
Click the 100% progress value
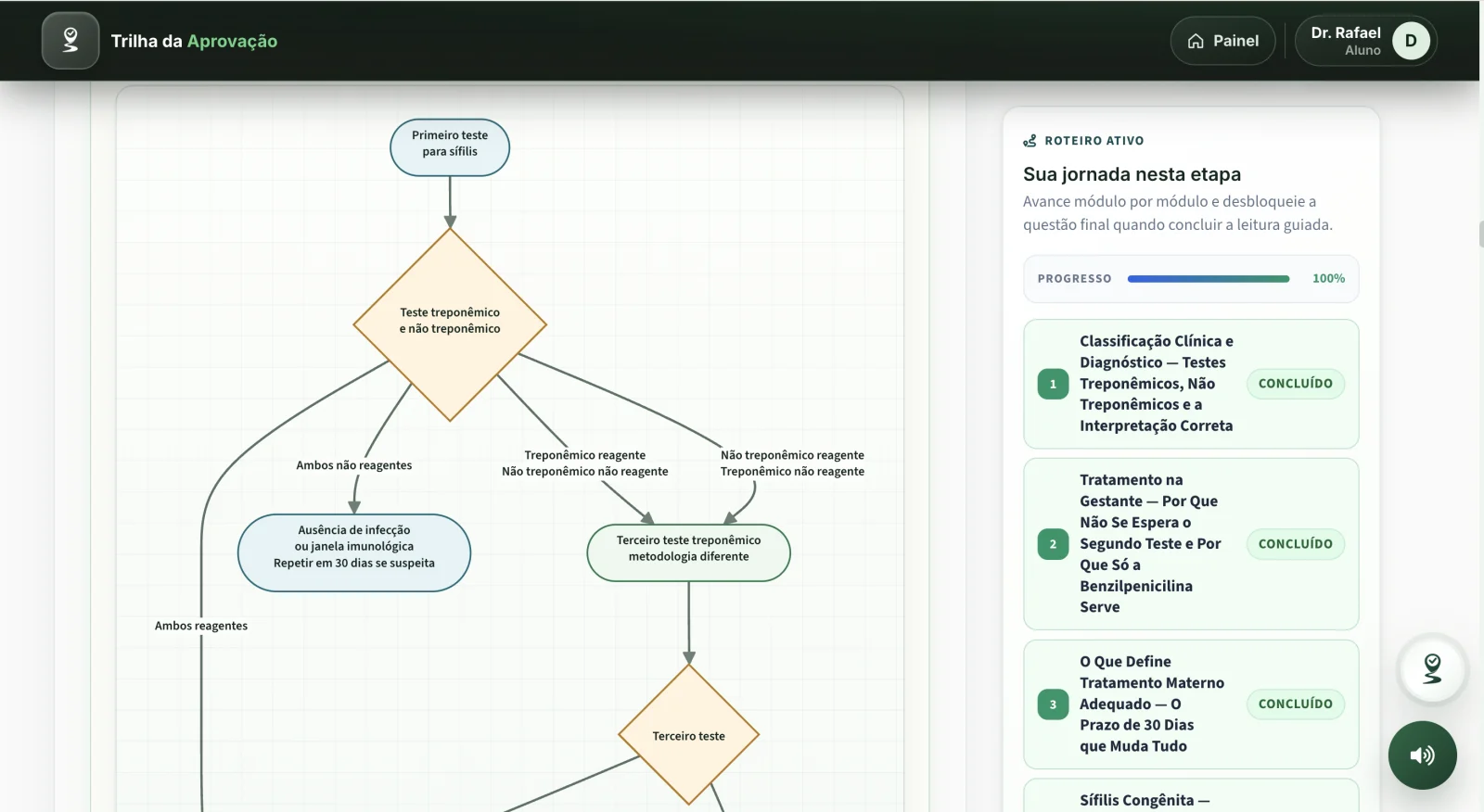1328,279
